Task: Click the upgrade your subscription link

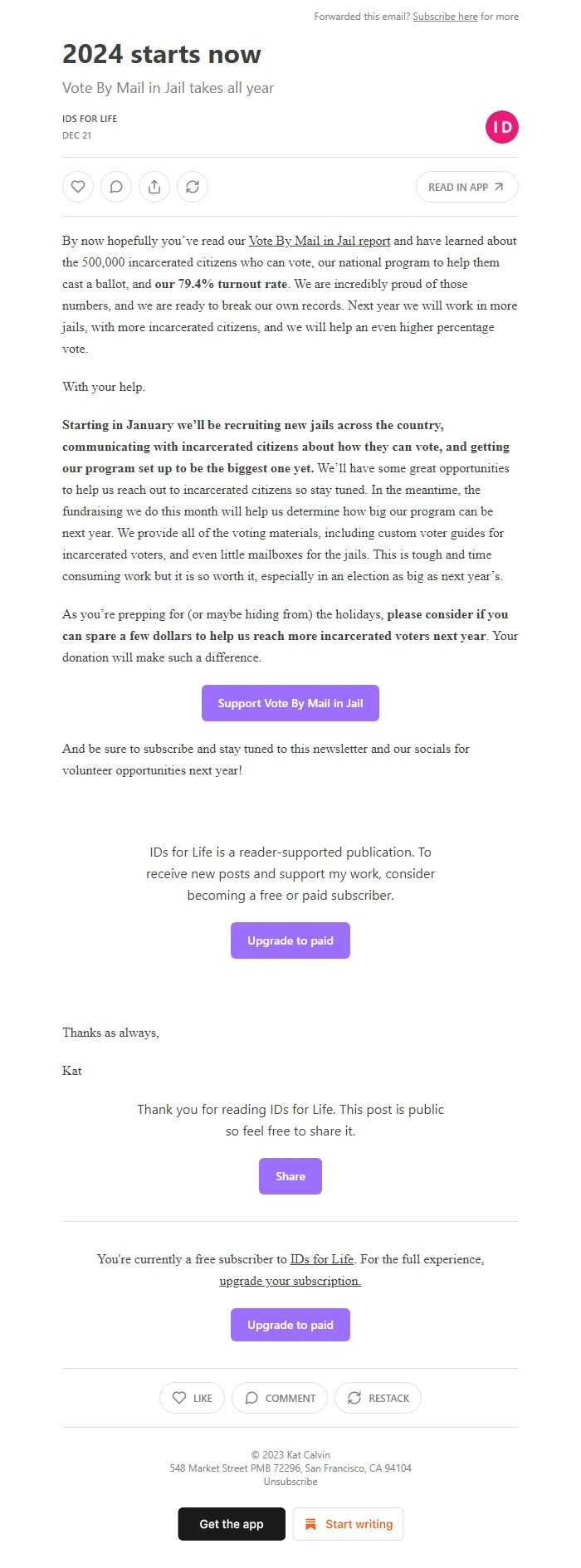Action: [290, 1280]
